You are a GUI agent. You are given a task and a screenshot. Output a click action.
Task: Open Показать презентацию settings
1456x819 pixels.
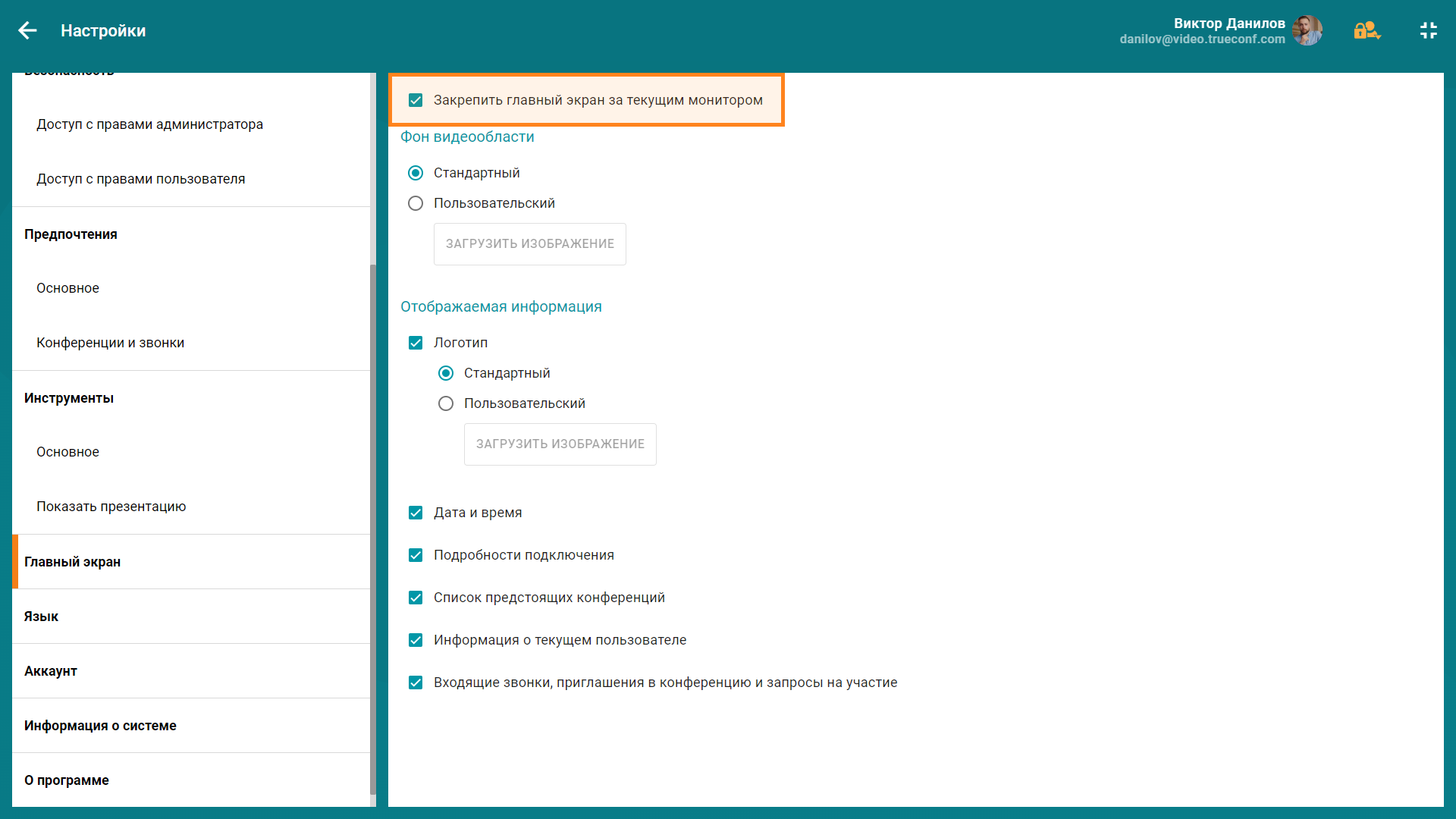click(191, 507)
